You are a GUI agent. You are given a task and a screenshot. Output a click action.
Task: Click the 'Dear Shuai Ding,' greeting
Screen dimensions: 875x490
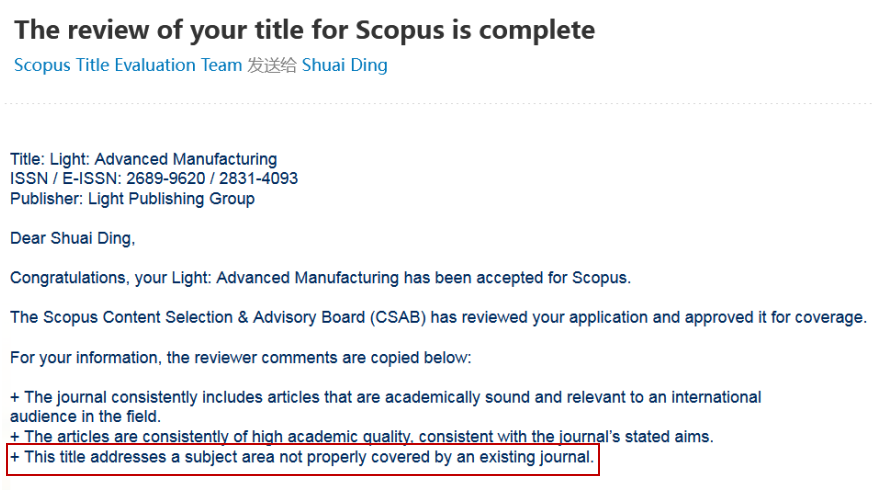[x=72, y=238]
